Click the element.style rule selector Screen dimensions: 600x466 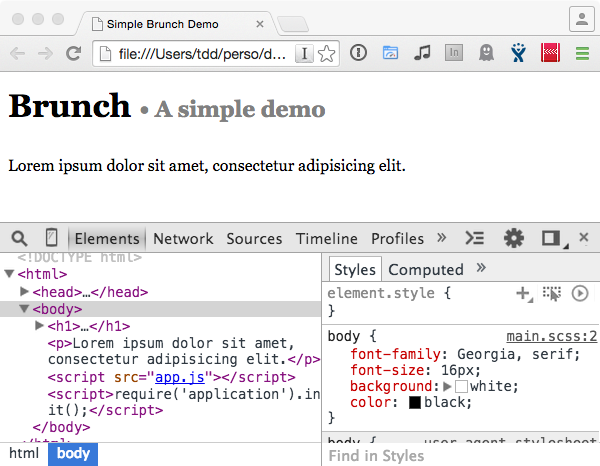(x=381, y=293)
